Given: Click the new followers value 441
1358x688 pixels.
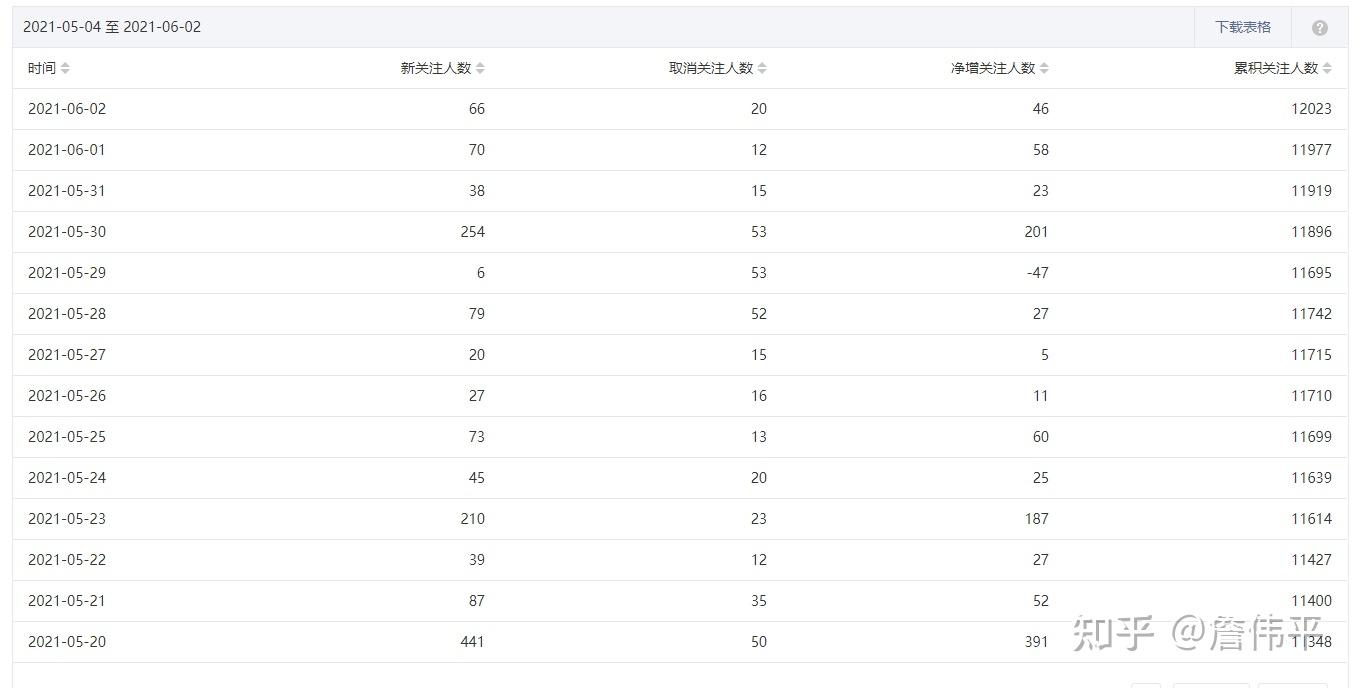Looking at the screenshot, I should (472, 642).
